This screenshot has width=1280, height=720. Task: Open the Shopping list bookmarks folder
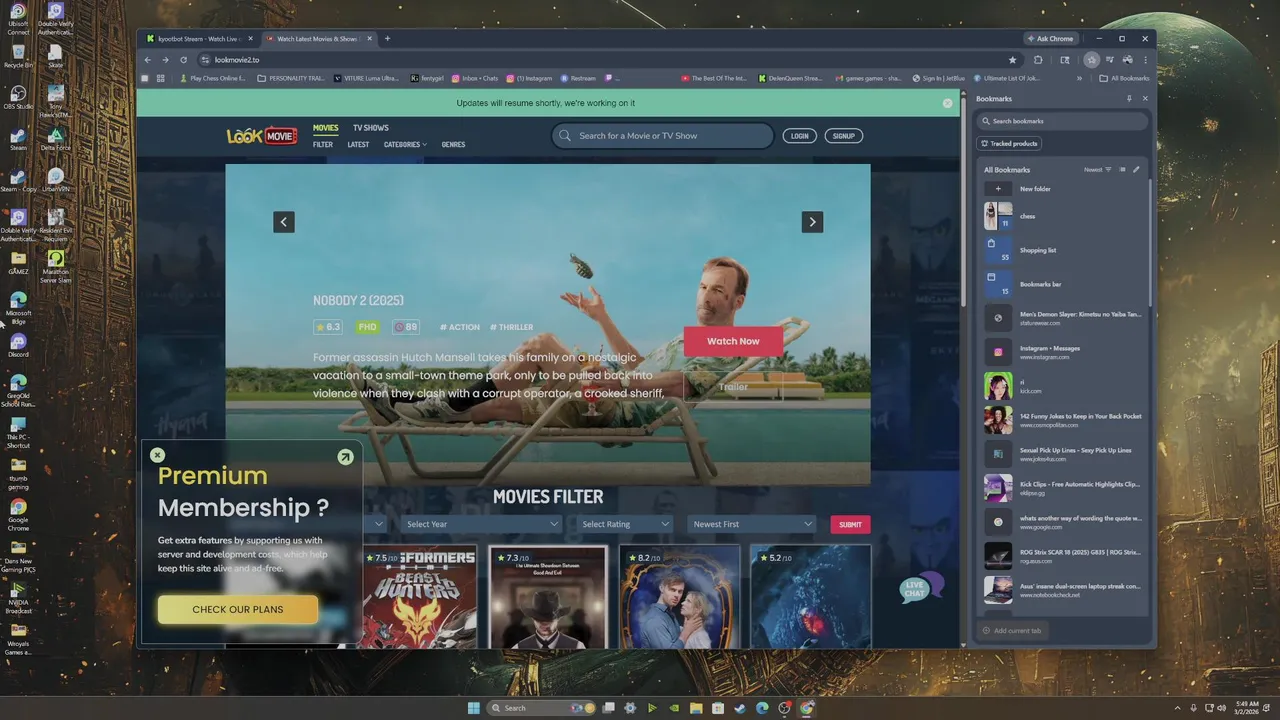pyautogui.click(x=1062, y=250)
